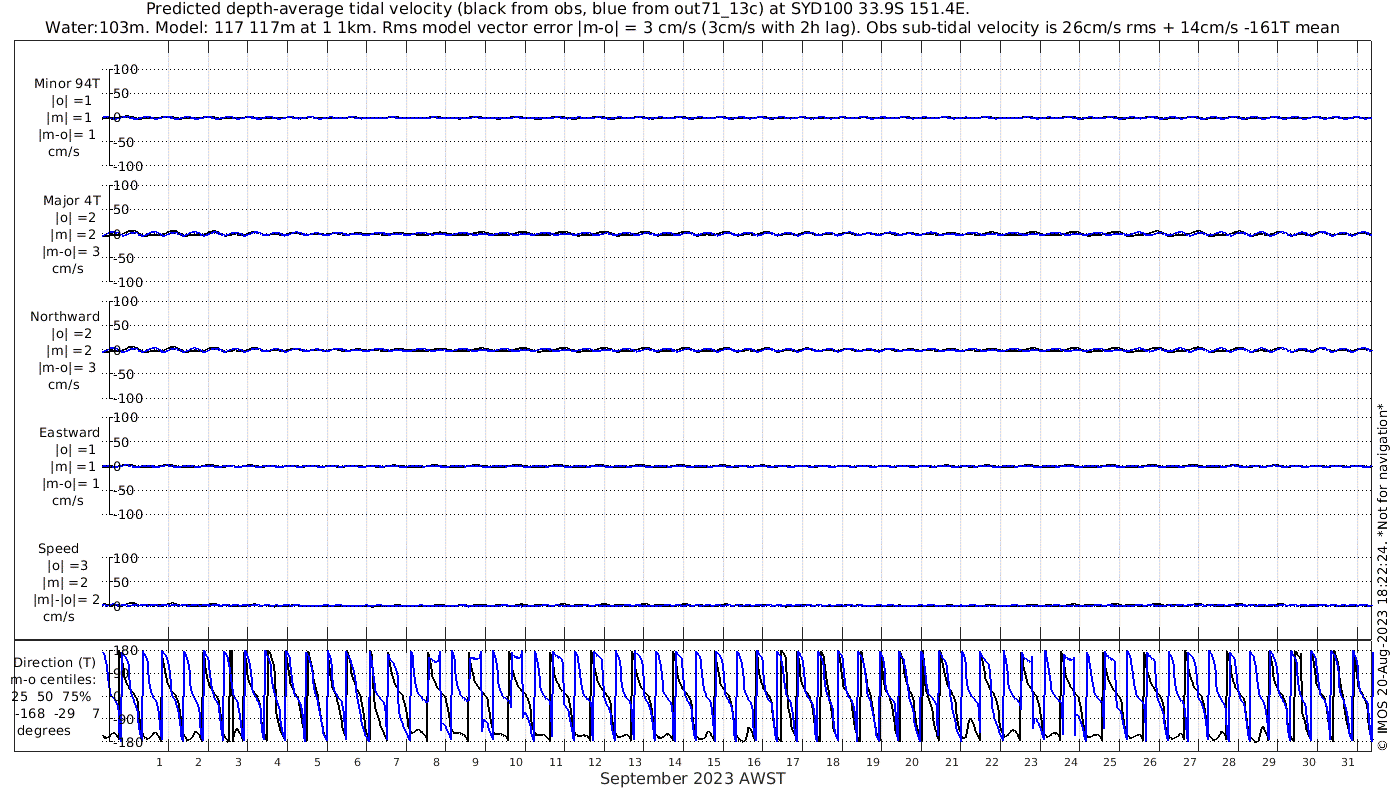The height and width of the screenshot is (800, 1400).
Task: Click '|m-o|= 1' under Minor 94T
Action: (x=68, y=135)
